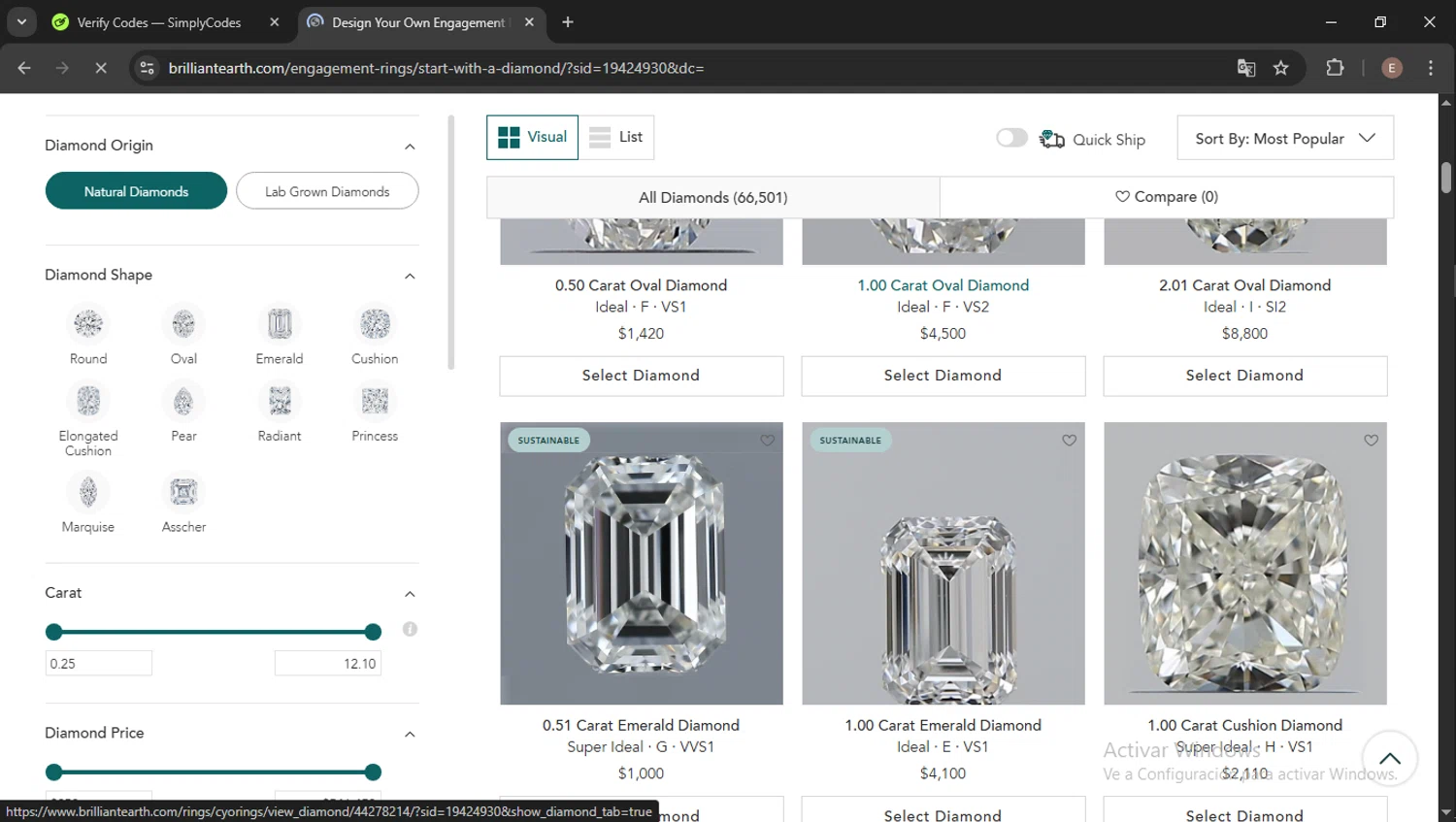Select the Elongated Cushion shape icon

(x=88, y=401)
